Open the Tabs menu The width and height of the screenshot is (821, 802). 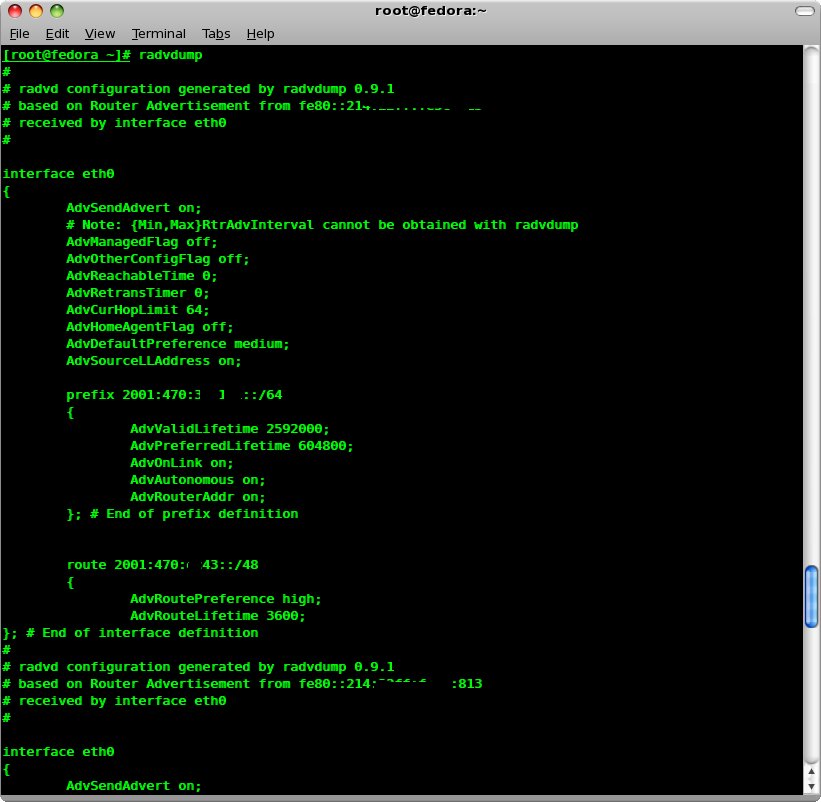coord(216,33)
